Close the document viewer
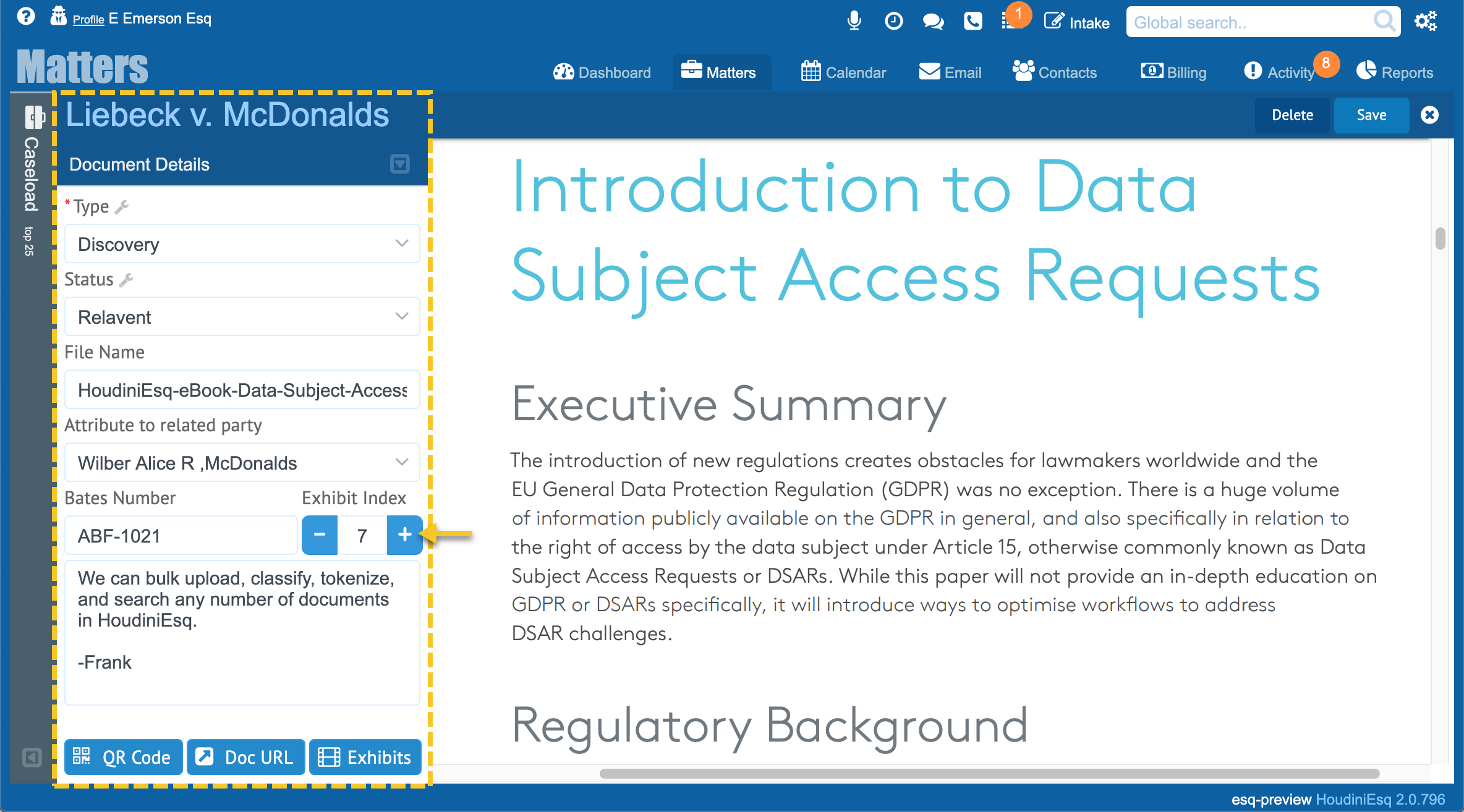This screenshot has height=812, width=1464. pos(1429,115)
